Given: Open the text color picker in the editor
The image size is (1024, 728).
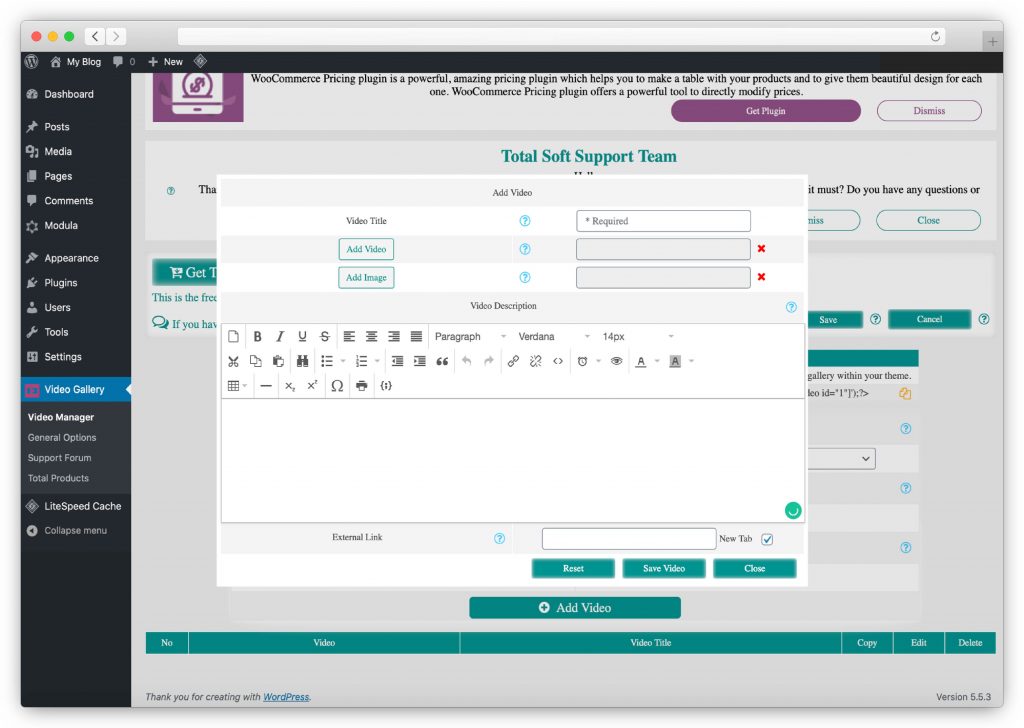Looking at the screenshot, I should point(641,360).
